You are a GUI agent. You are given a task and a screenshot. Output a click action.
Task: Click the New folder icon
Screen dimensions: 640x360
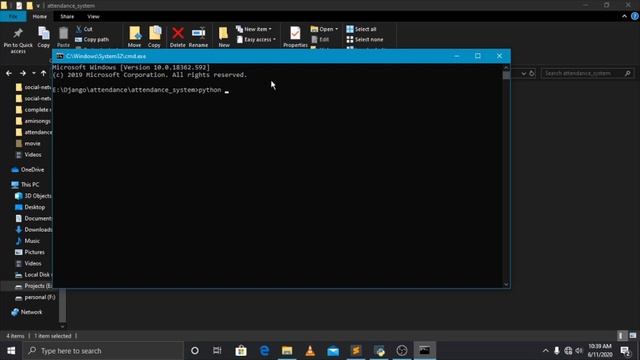[224, 33]
